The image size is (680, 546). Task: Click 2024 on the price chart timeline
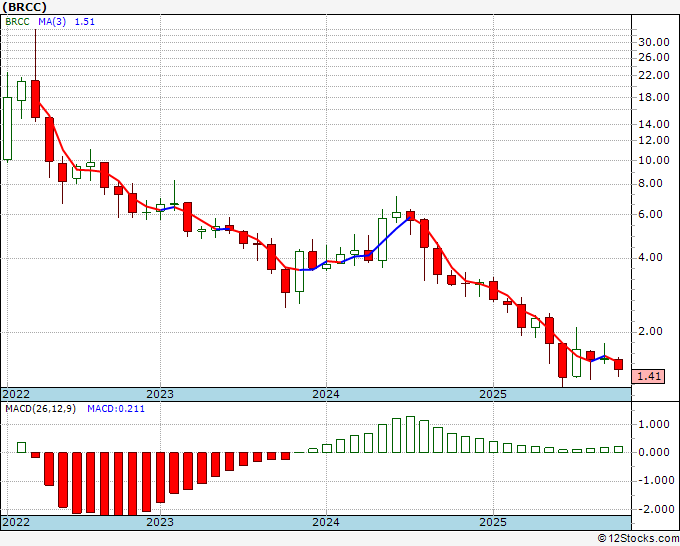click(326, 394)
